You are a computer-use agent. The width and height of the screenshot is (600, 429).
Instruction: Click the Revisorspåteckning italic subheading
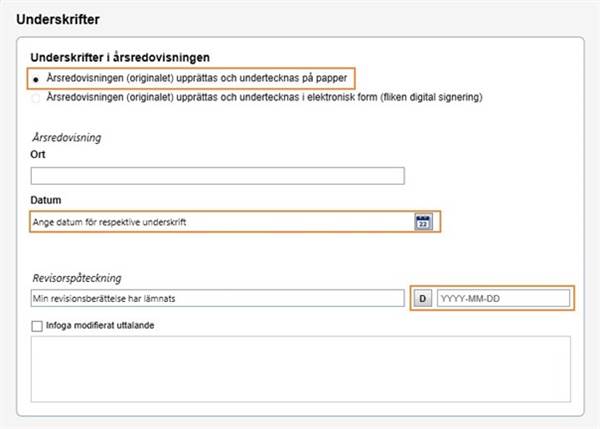point(76,277)
